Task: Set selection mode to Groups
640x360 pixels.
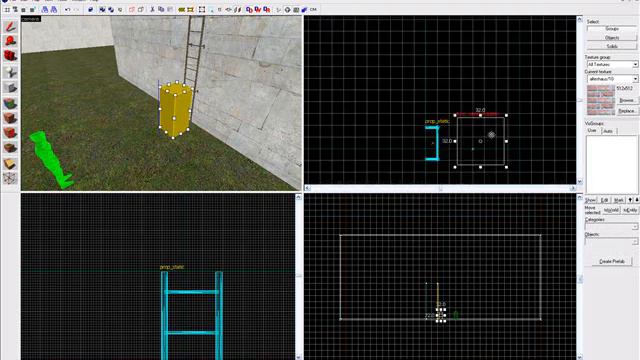Action: coord(612,29)
